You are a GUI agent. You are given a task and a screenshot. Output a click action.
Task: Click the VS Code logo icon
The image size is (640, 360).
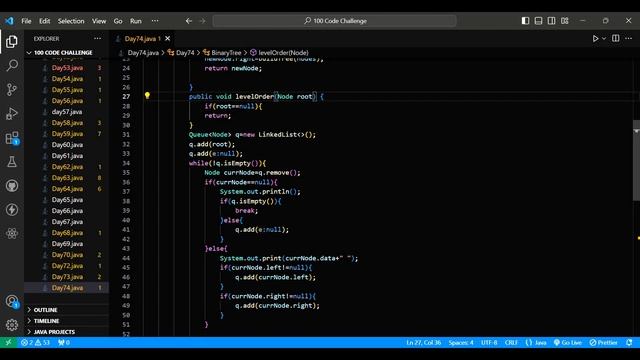click(x=9, y=20)
